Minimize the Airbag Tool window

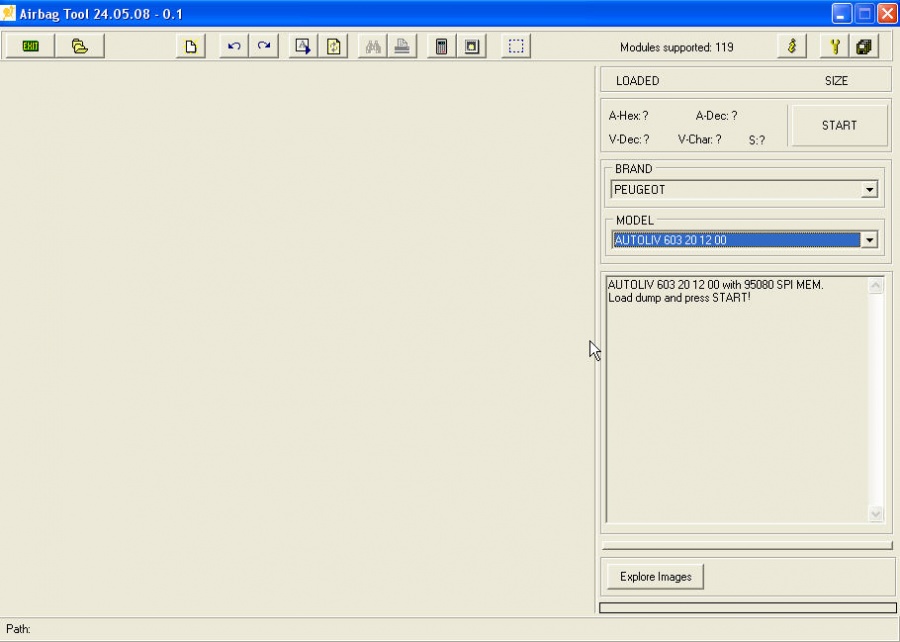pos(841,13)
